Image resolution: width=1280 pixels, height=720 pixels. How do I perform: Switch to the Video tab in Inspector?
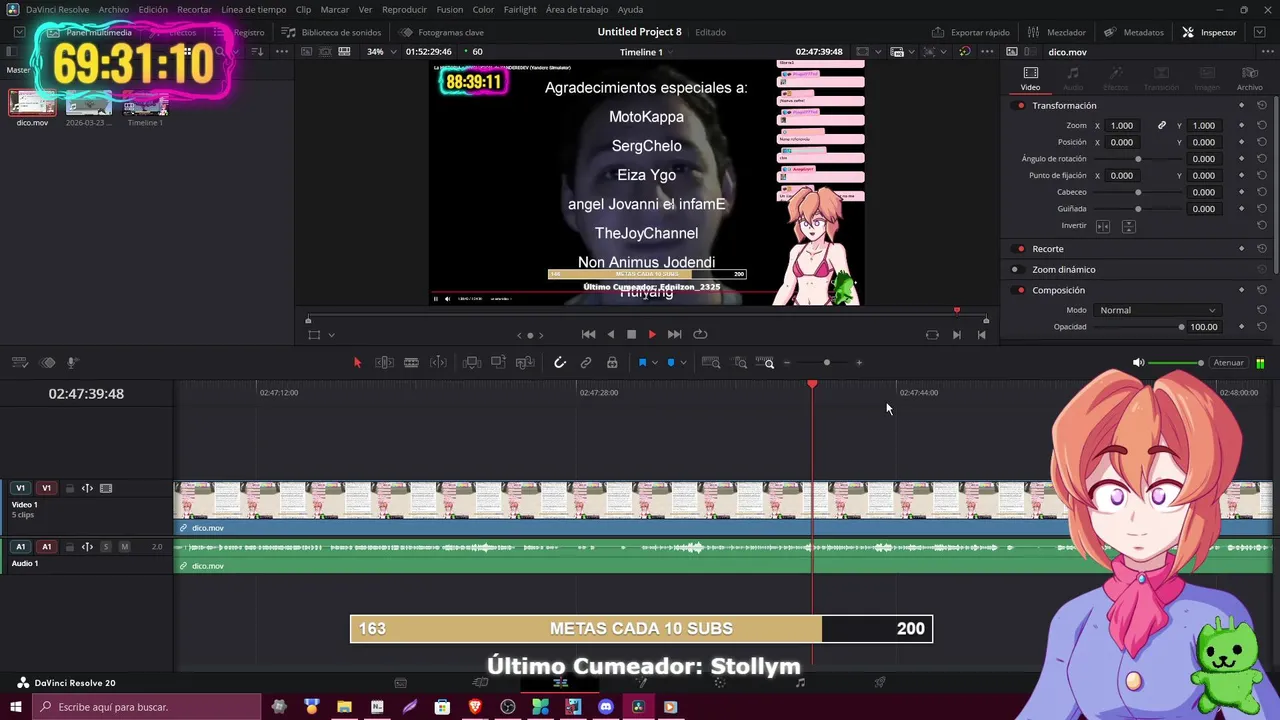coord(1030,79)
